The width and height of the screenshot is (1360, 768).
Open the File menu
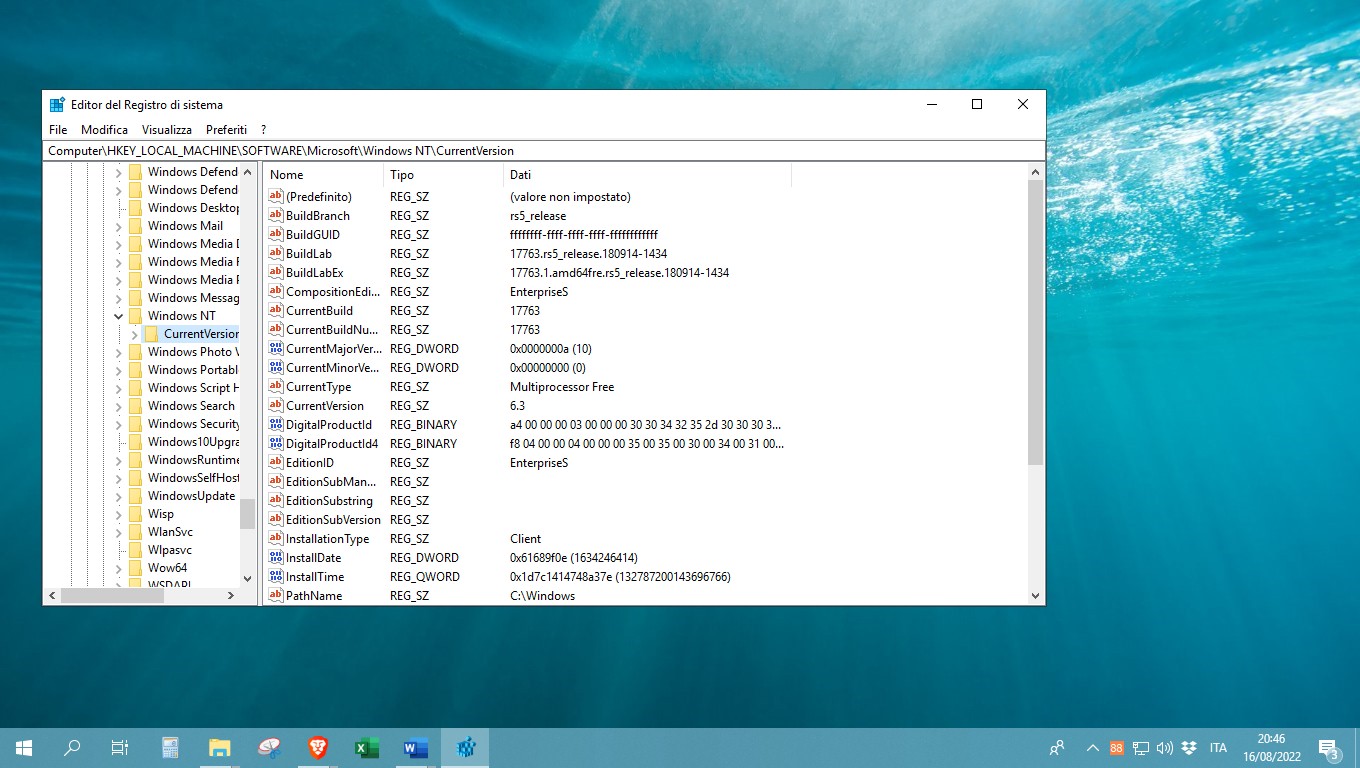click(58, 130)
